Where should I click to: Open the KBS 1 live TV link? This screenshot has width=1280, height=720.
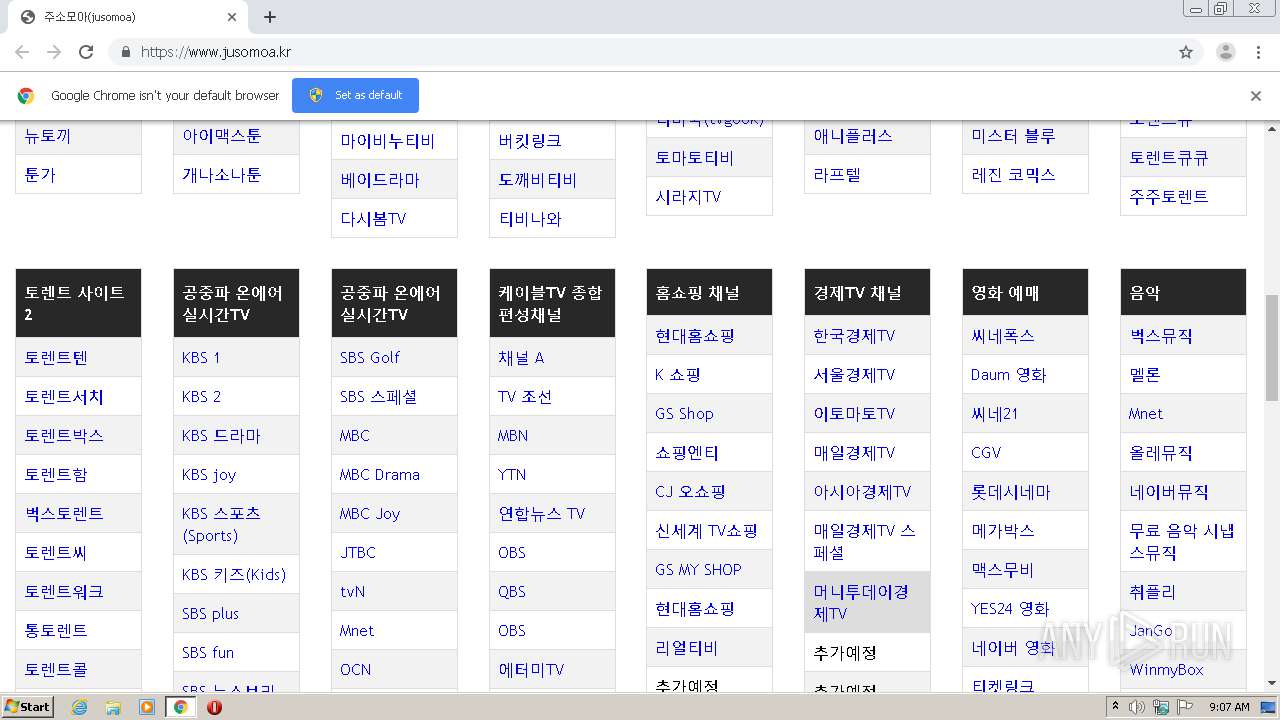pyautogui.click(x=201, y=358)
